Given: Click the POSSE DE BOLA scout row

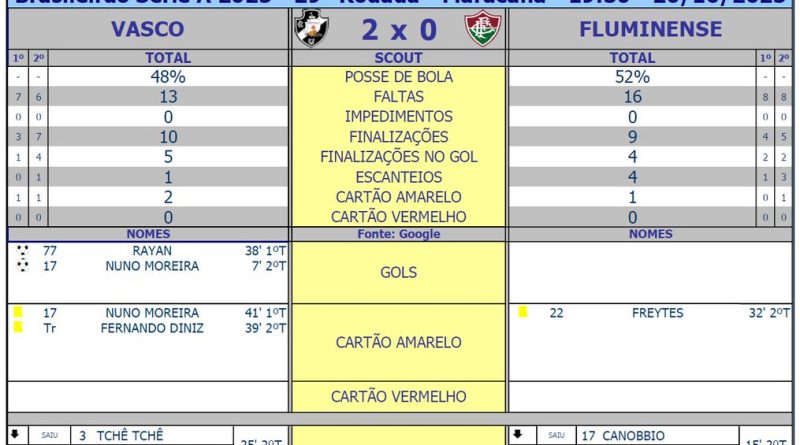Looking at the screenshot, I should coord(398,77).
